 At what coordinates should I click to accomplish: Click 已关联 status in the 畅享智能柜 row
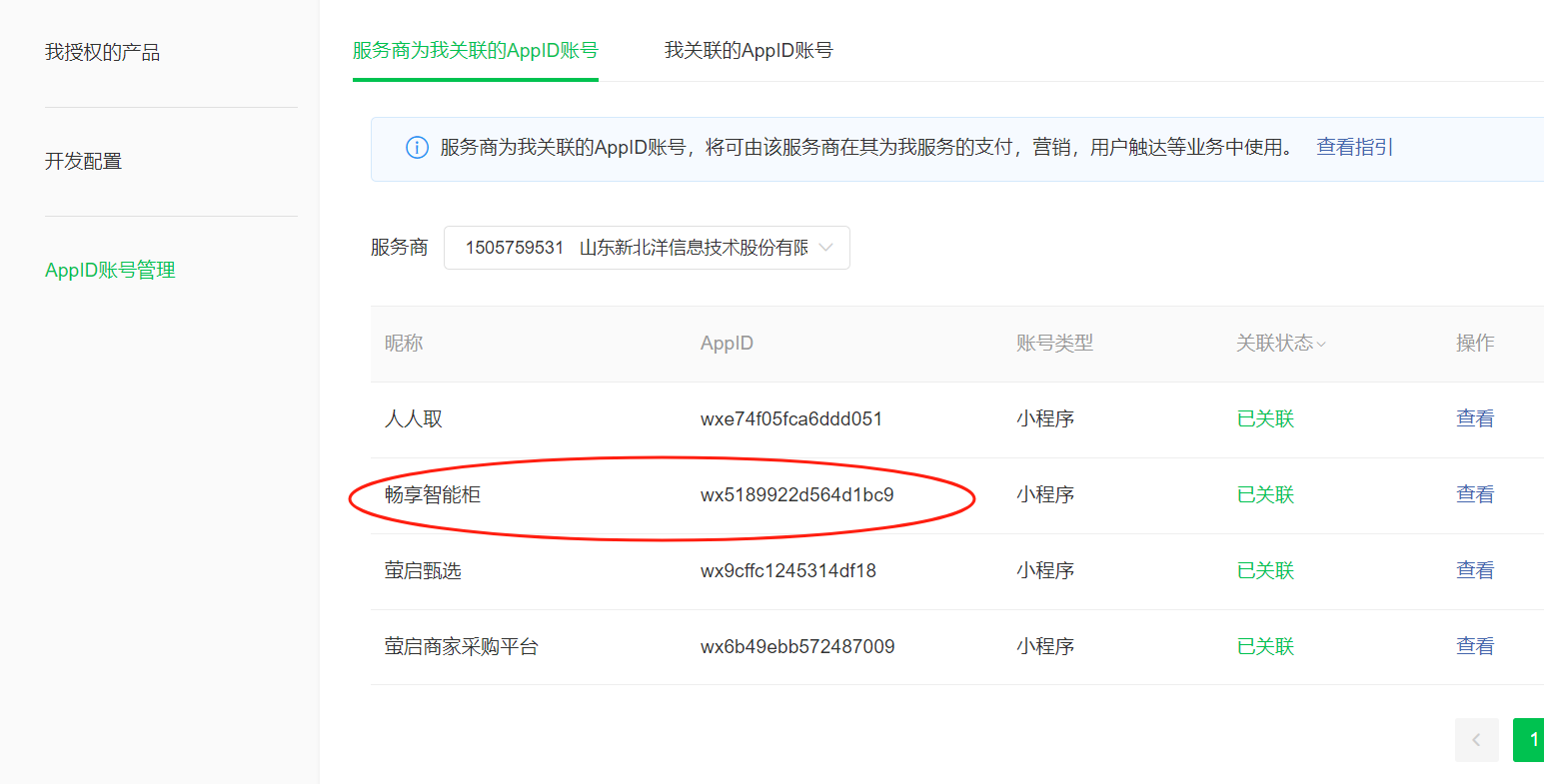[x=1265, y=494]
